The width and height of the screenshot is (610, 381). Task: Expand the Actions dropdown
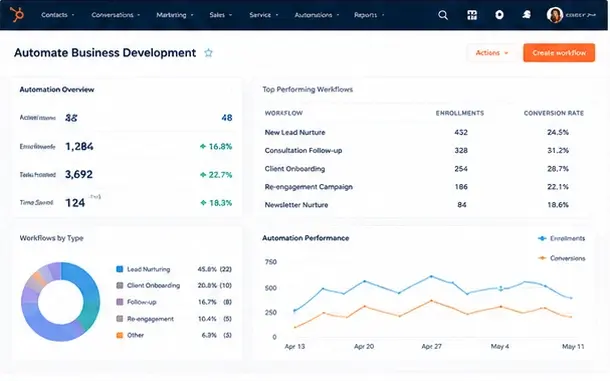click(492, 53)
